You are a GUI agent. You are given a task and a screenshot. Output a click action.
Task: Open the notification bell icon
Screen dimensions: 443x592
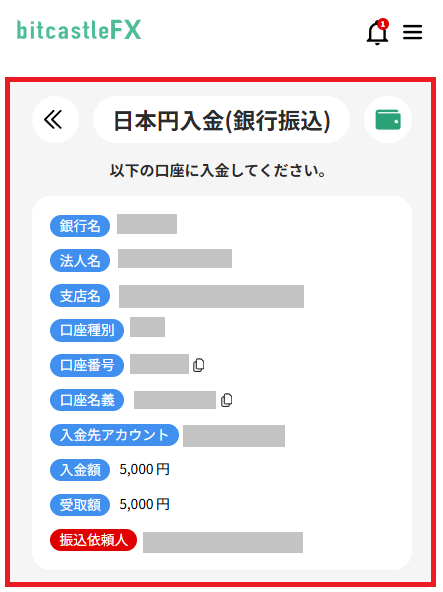[x=377, y=33]
